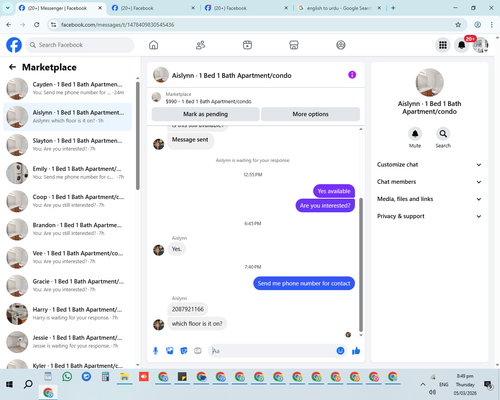The width and height of the screenshot is (500, 400).
Task: Open Slayton conversation
Action: (67, 145)
